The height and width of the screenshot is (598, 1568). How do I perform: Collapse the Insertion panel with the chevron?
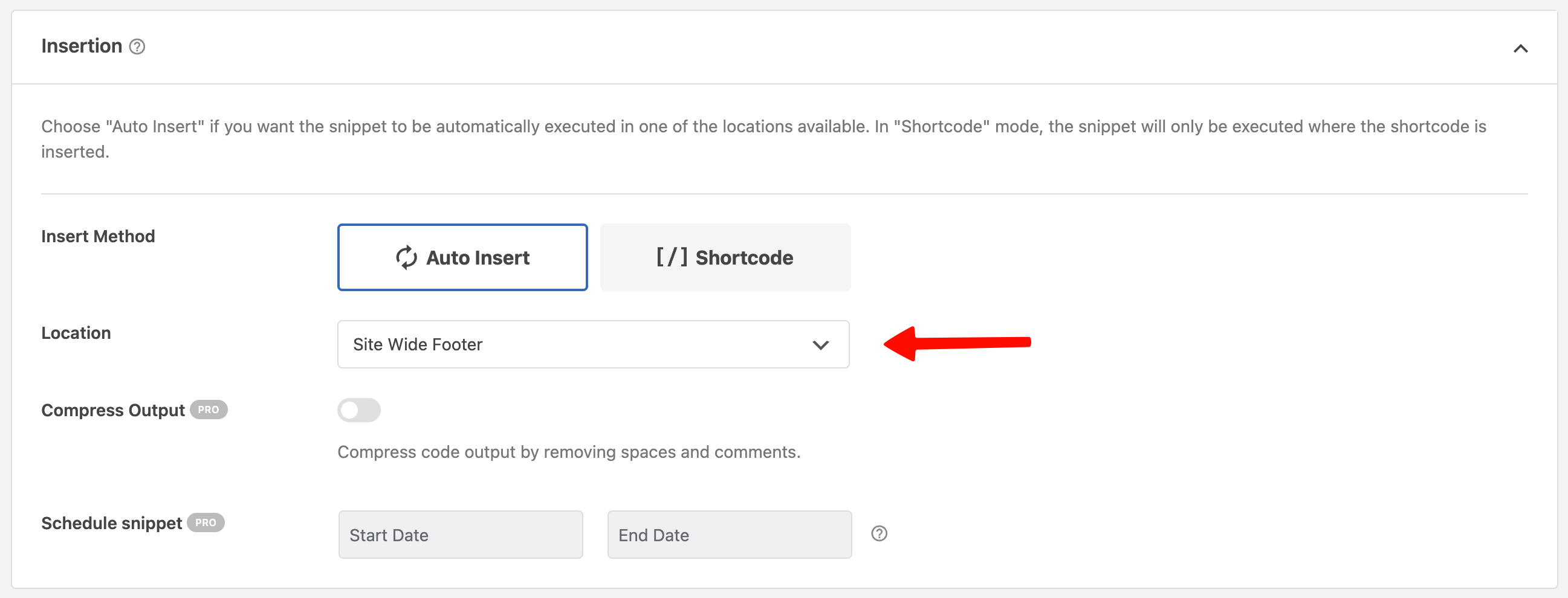pos(1520,49)
